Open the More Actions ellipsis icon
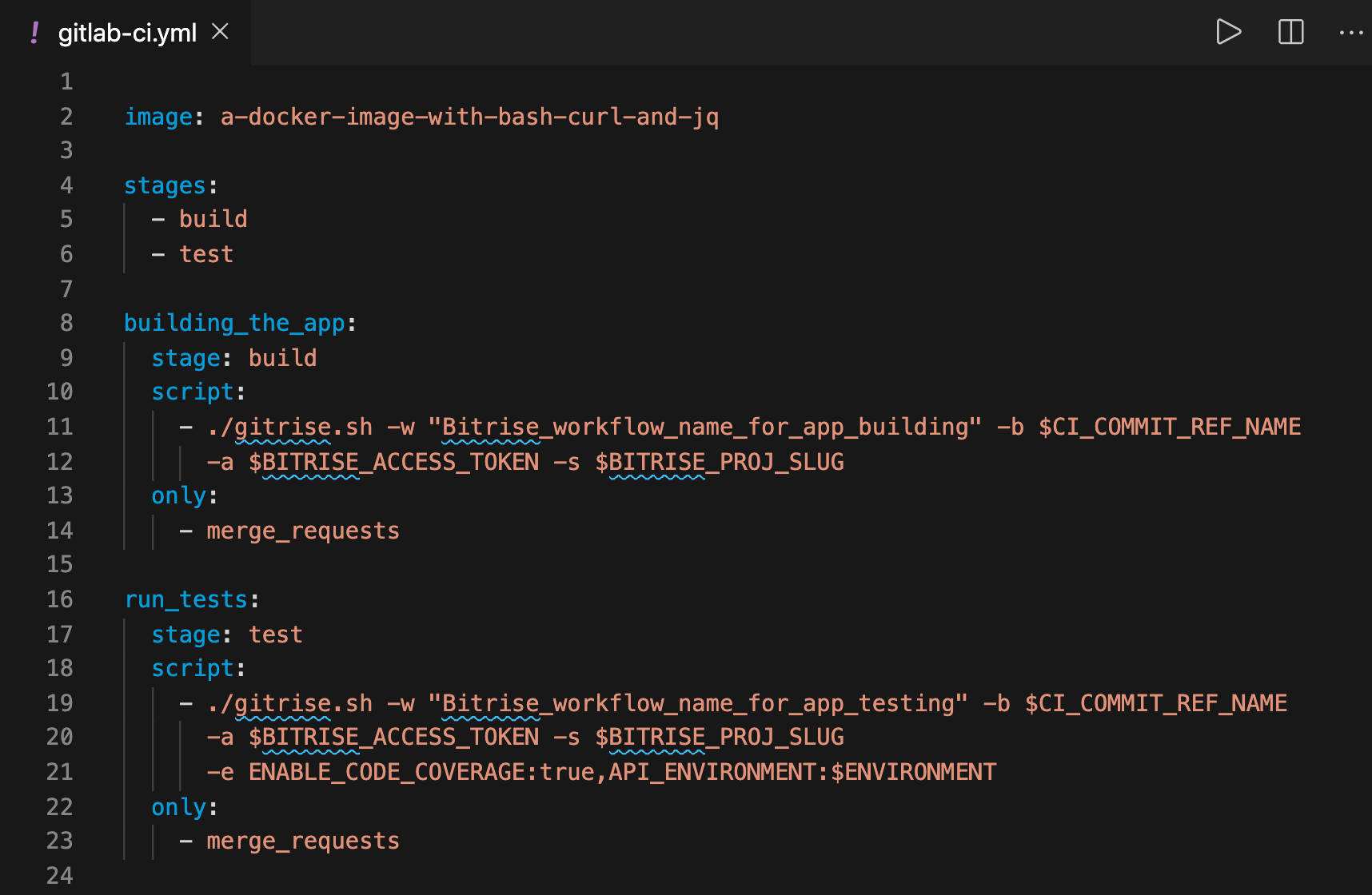Image resolution: width=1372 pixels, height=895 pixels. click(x=1351, y=32)
